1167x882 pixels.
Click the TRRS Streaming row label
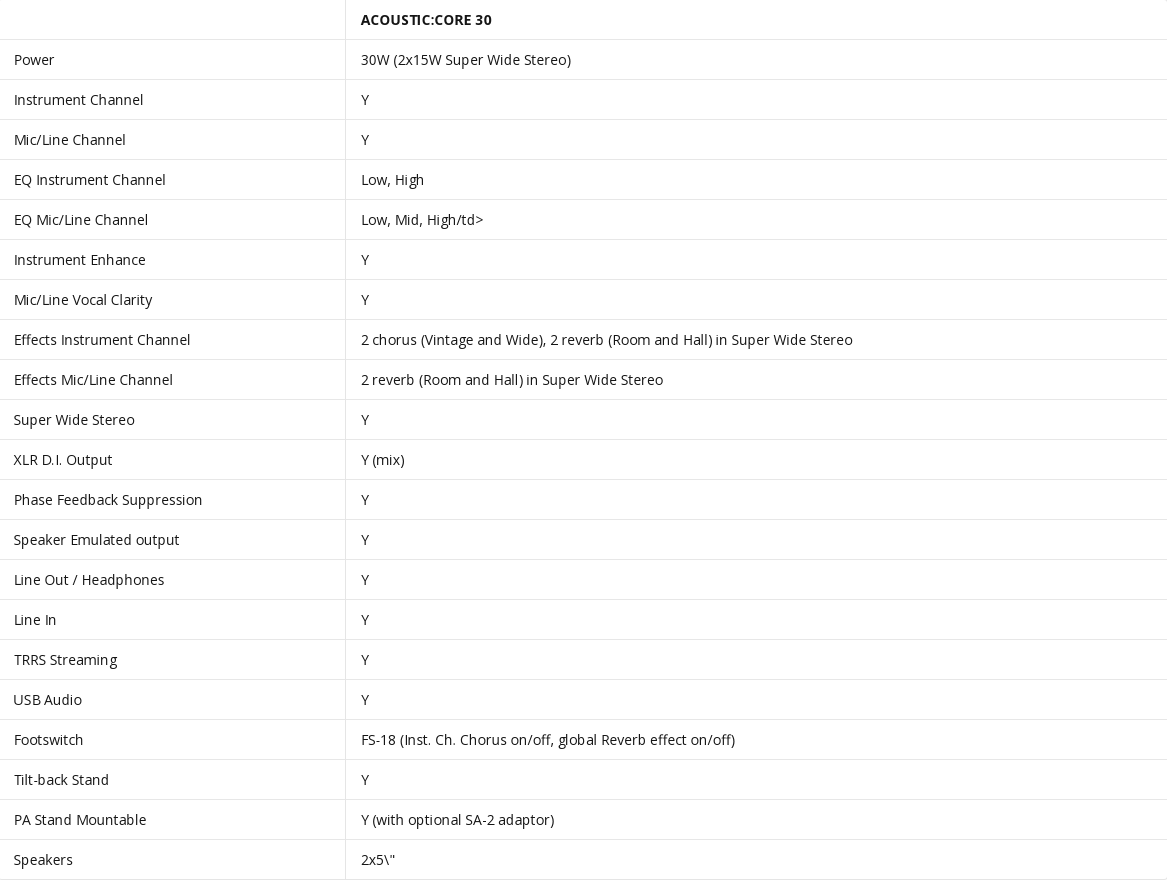(x=65, y=660)
